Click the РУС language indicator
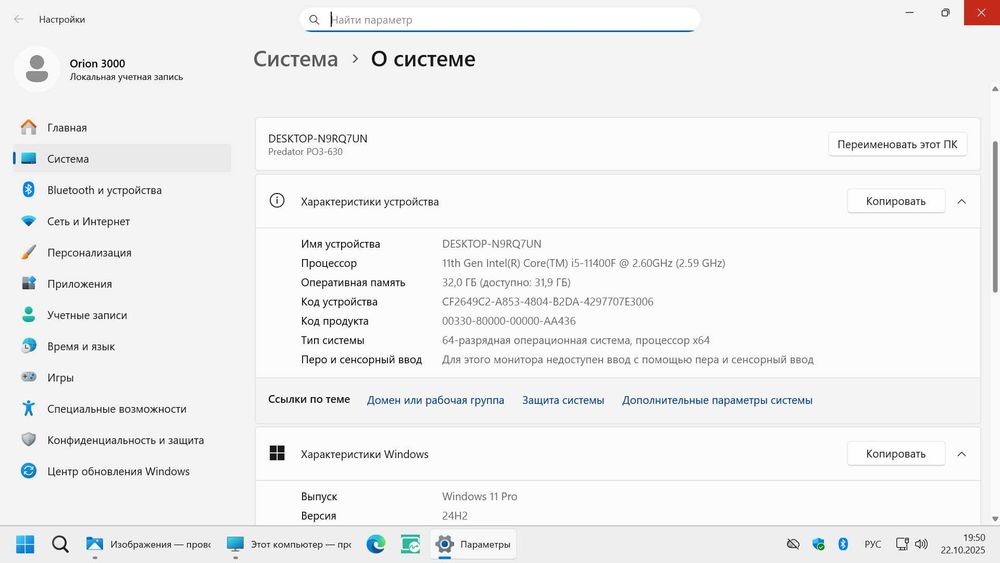The width and height of the screenshot is (1000, 563). click(x=872, y=544)
